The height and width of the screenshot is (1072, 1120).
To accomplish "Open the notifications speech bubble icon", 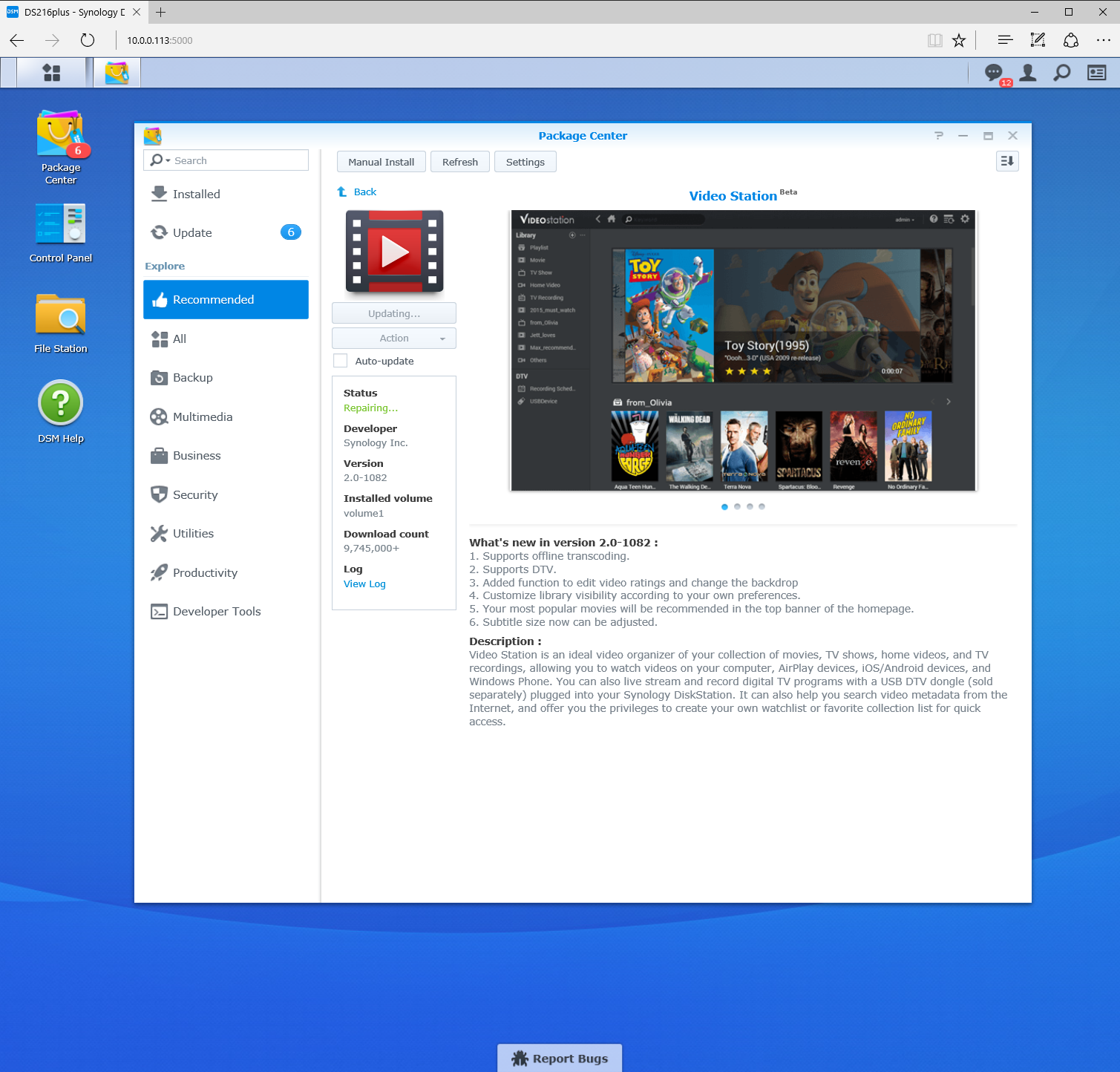I will click(x=993, y=72).
